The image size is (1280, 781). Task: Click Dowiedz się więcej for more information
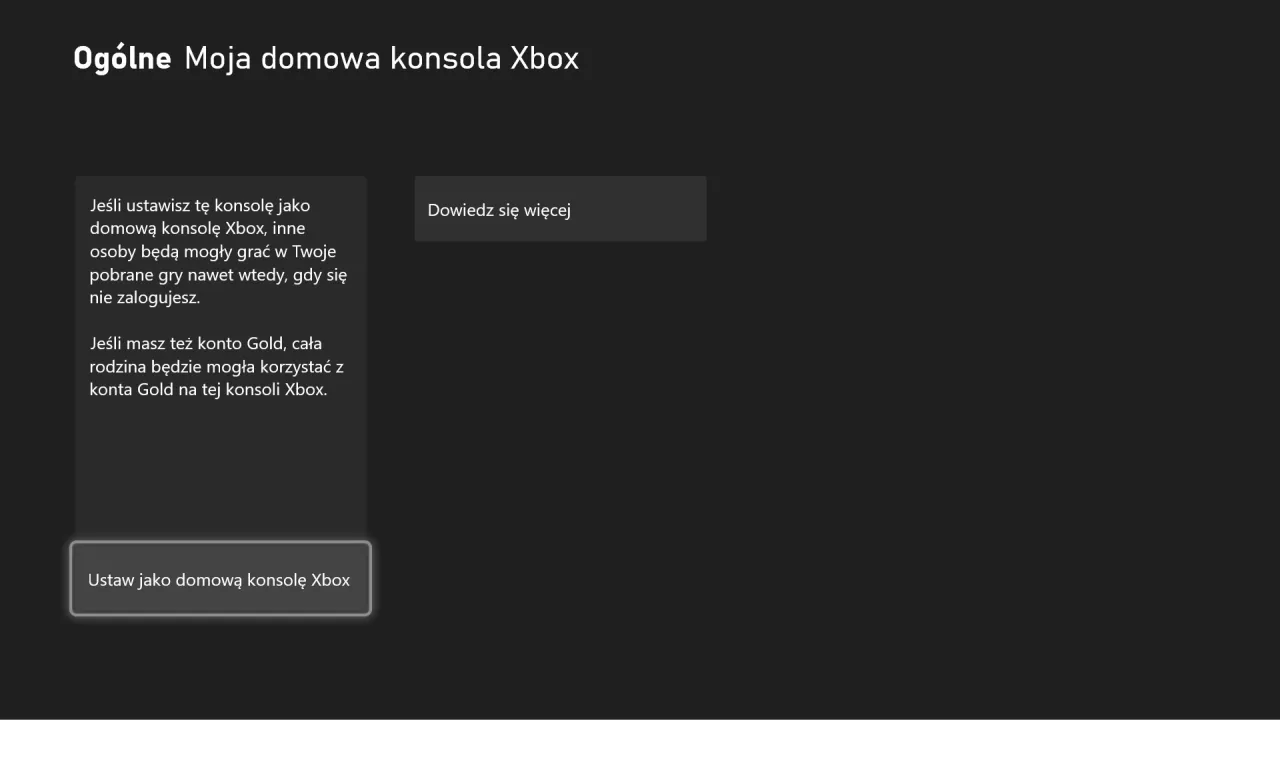pos(560,209)
